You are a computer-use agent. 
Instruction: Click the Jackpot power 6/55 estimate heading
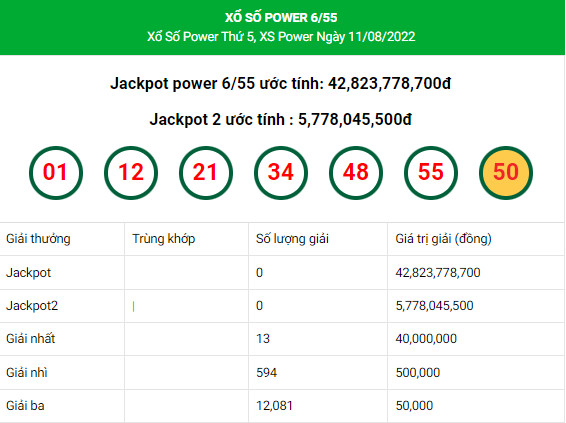281,83
